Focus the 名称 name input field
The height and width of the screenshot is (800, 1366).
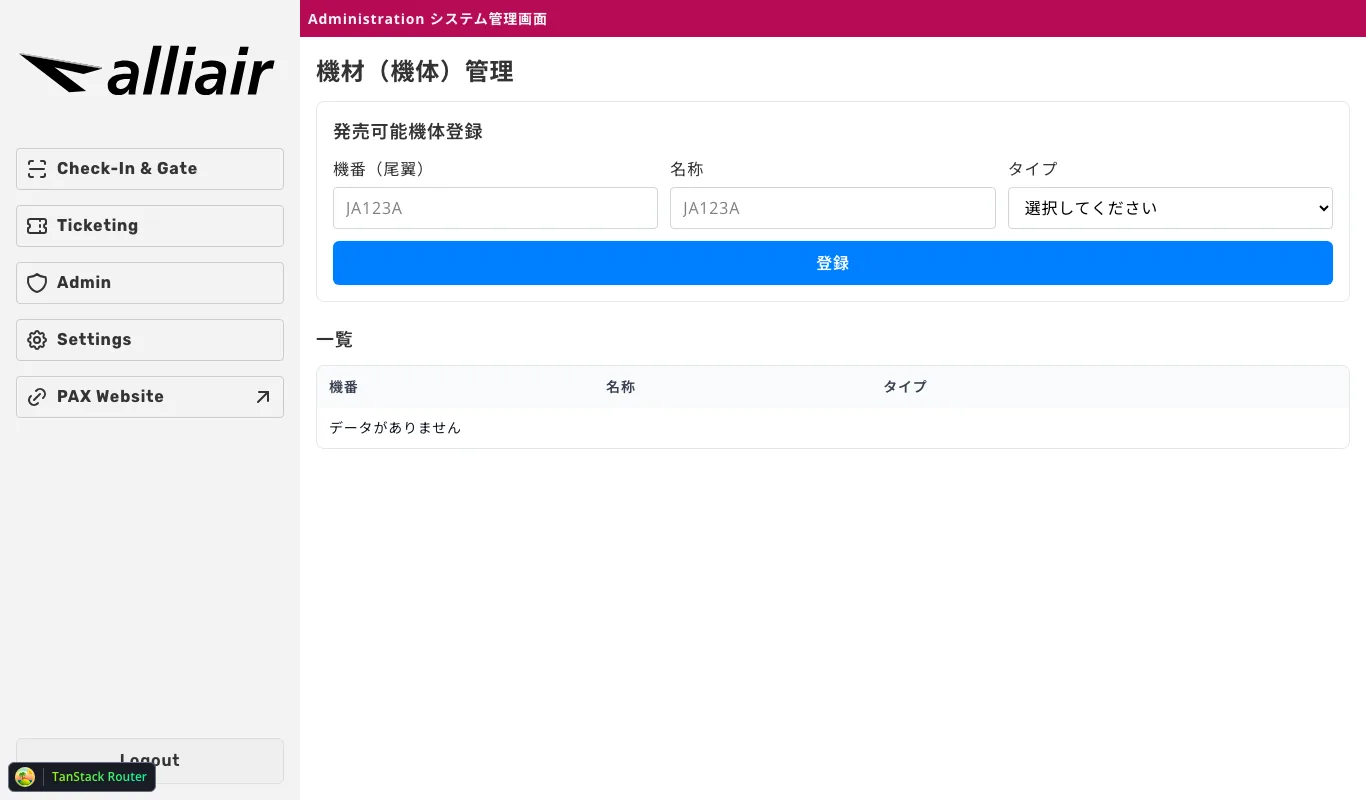[832, 208]
